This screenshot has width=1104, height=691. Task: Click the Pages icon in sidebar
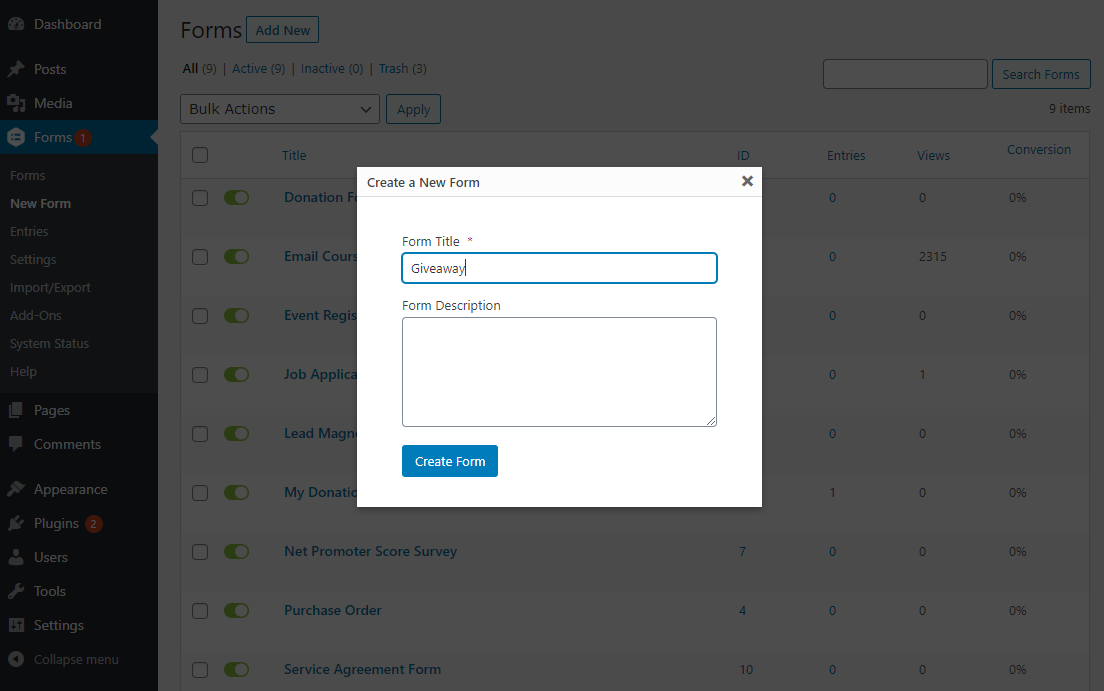click(16, 410)
